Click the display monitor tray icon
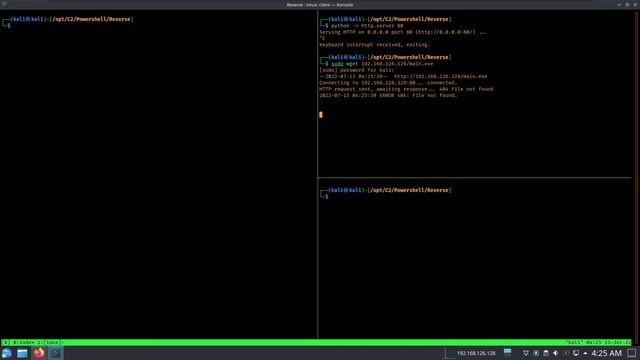640x360 pixels. coord(576,353)
